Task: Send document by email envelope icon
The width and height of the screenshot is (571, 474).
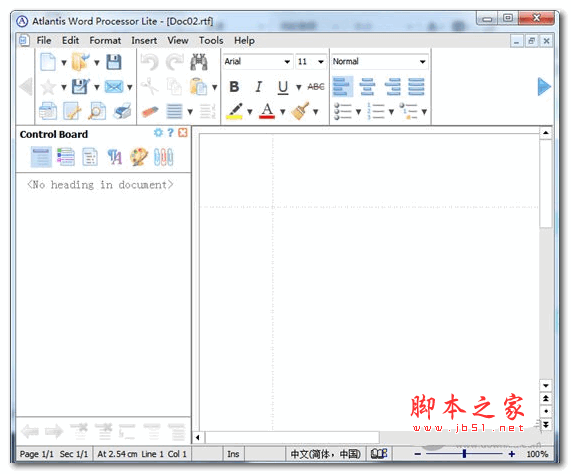Action: pyautogui.click(x=114, y=87)
